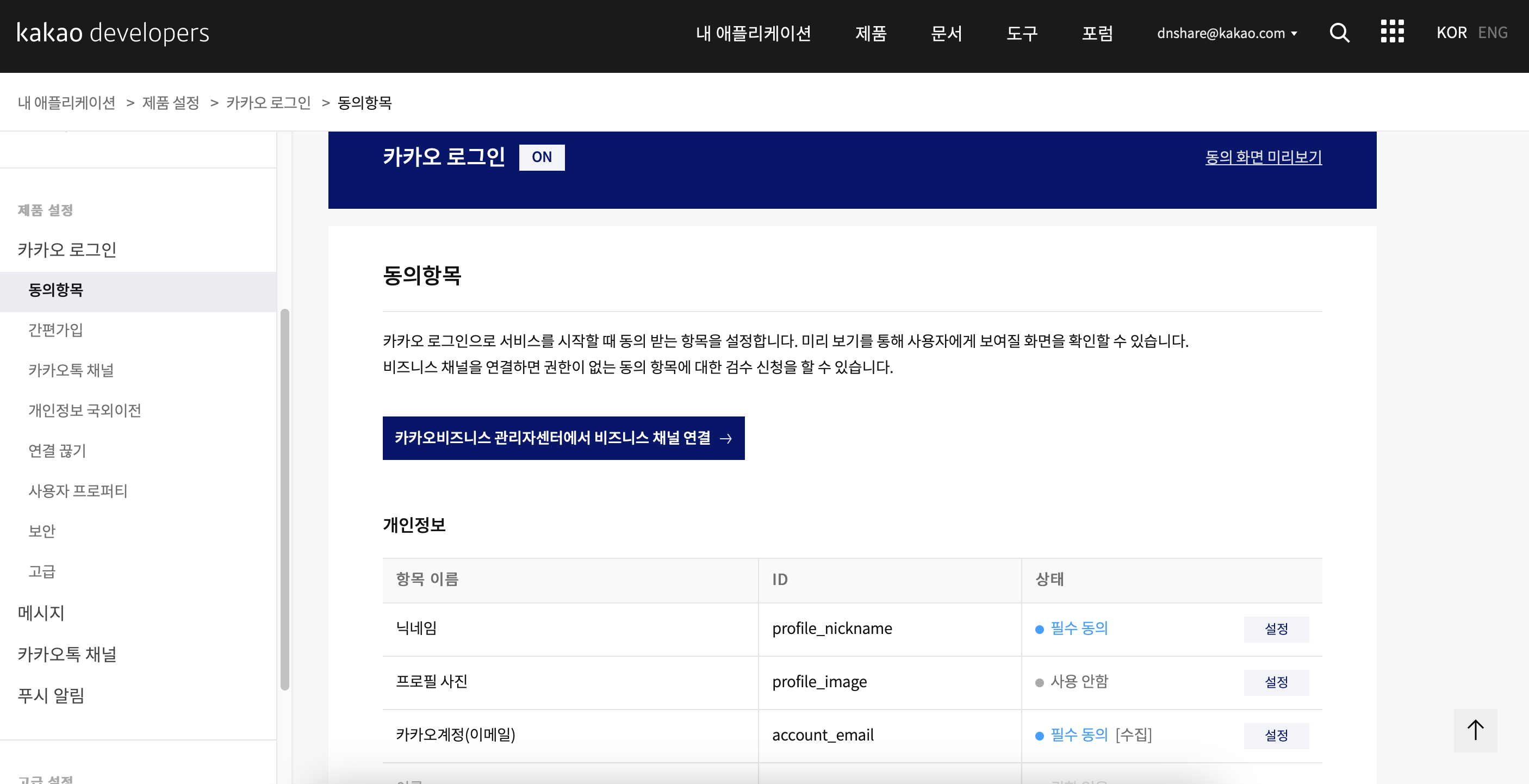The height and width of the screenshot is (784, 1529).
Task: Select 보안 in sidebar
Action: click(x=41, y=531)
